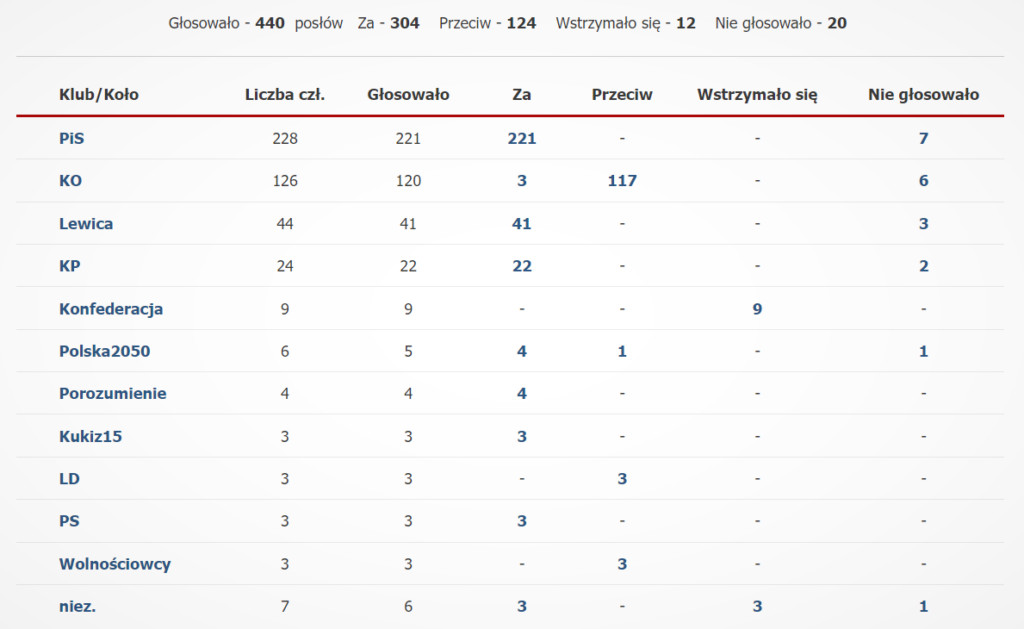
Task: Open the LD club link
Action: [x=69, y=479]
